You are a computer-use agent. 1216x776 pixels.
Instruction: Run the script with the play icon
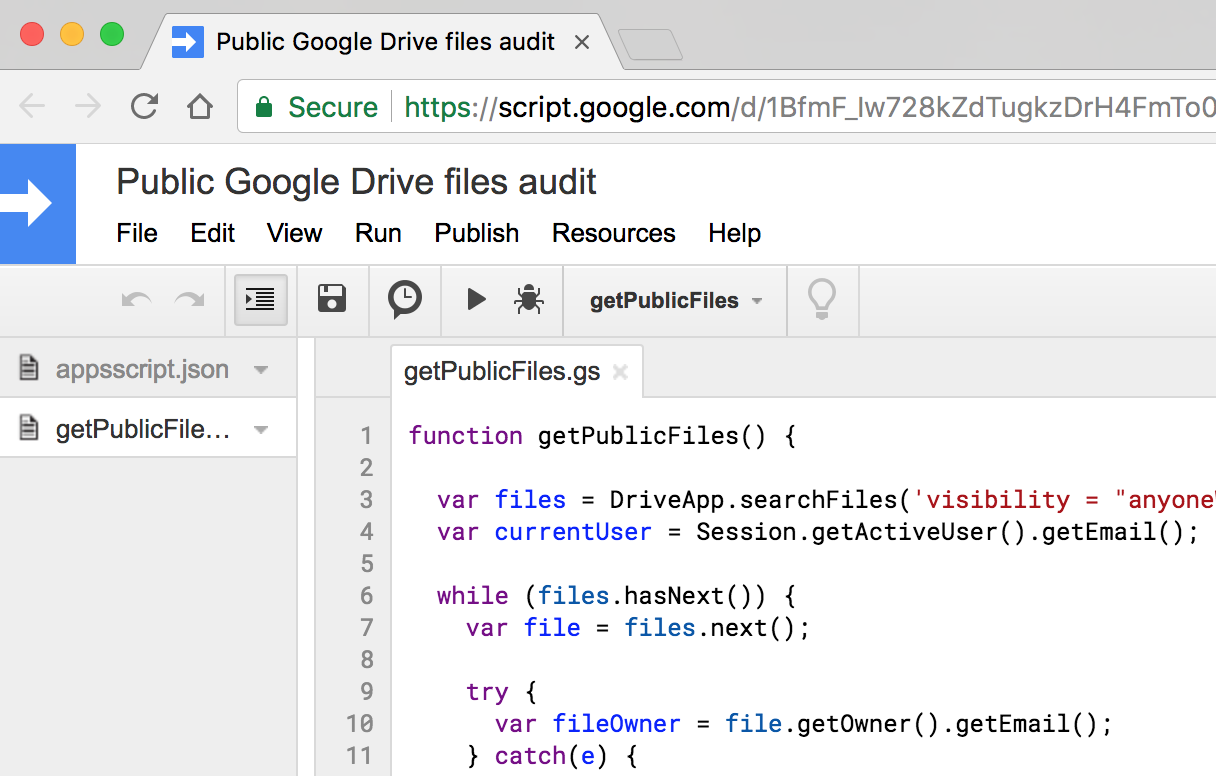point(475,298)
